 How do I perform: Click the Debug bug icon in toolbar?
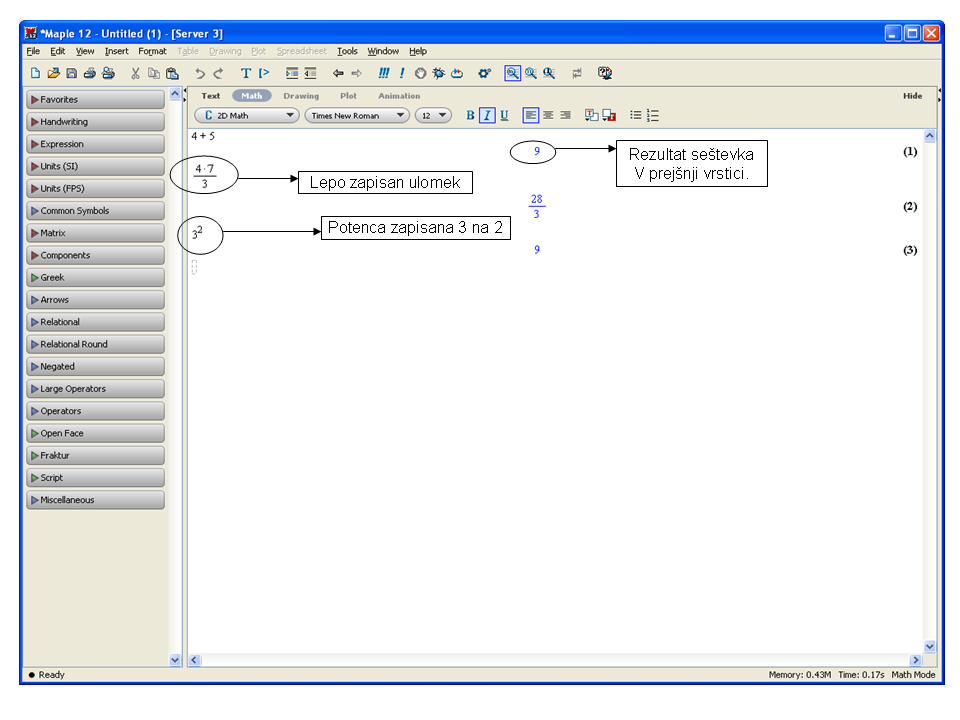(x=439, y=73)
